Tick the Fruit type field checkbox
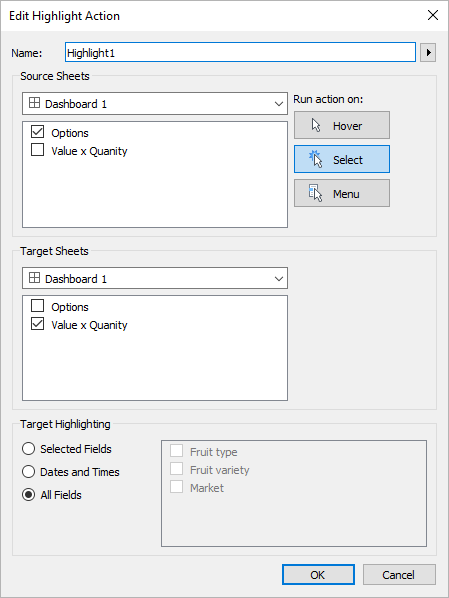 coord(176,451)
